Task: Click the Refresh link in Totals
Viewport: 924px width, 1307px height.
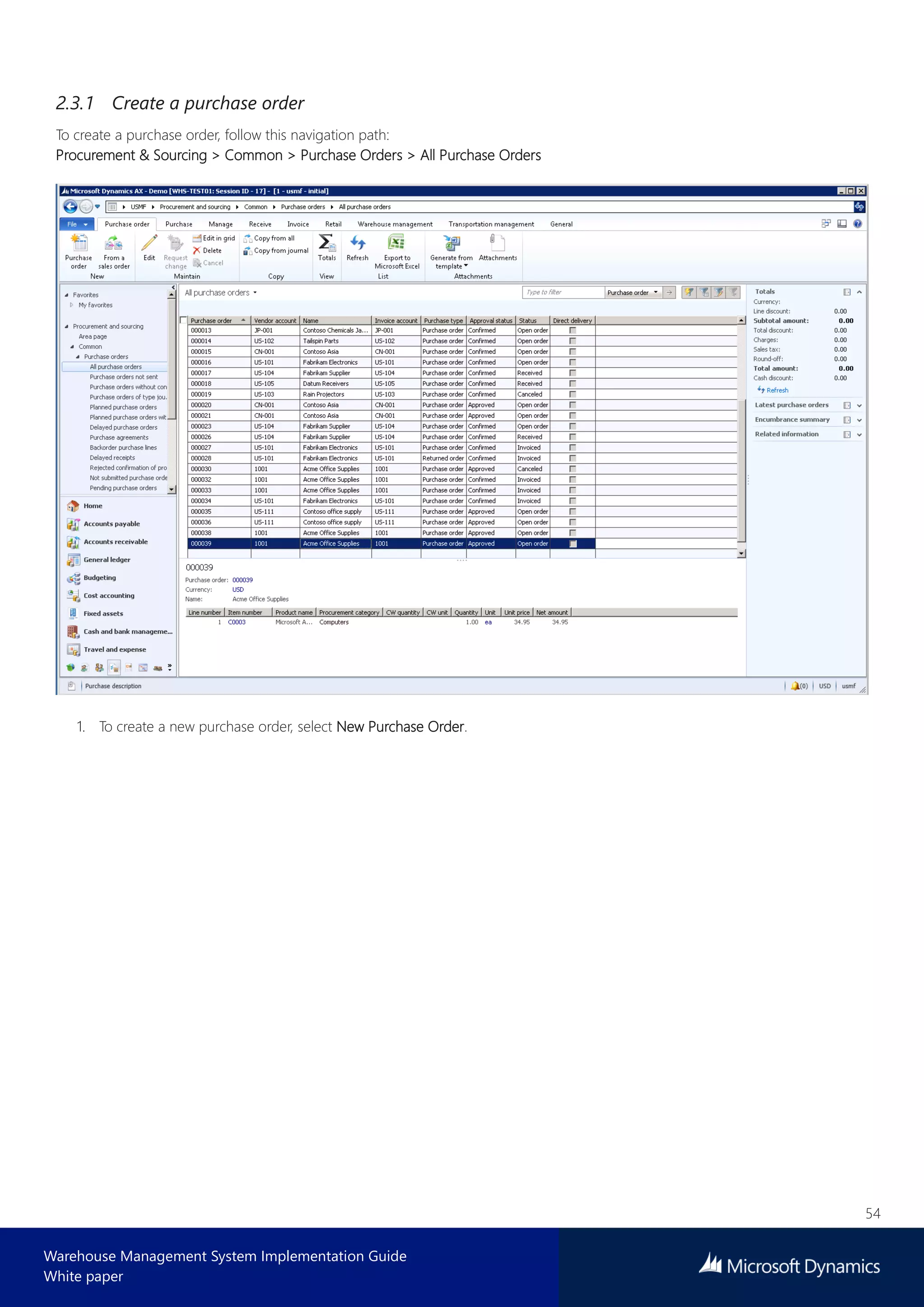Action: [x=773, y=390]
